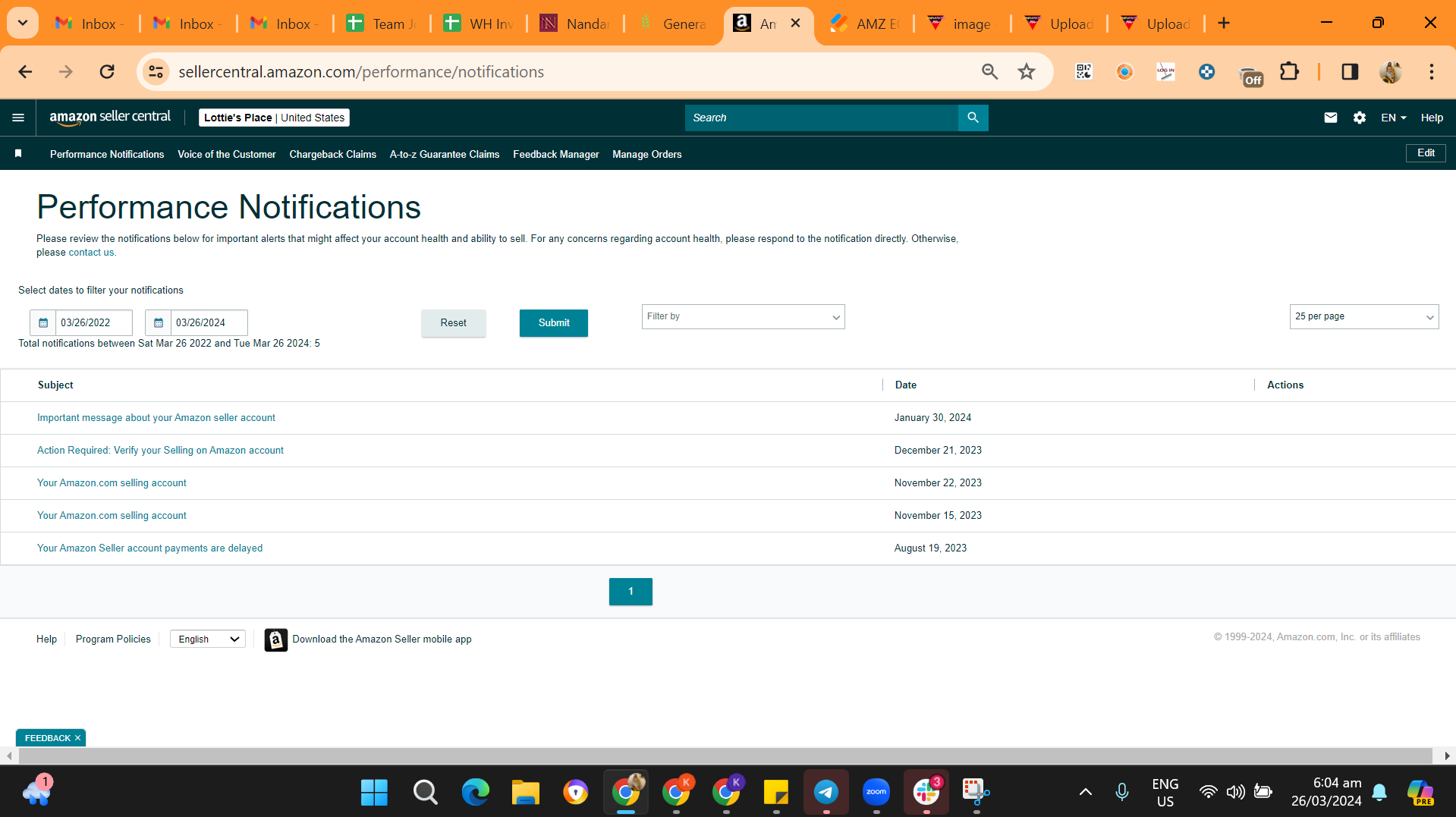Image resolution: width=1456 pixels, height=817 pixels.
Task: Navigate to A-to-z Guarantee Claims
Action: 445,155
